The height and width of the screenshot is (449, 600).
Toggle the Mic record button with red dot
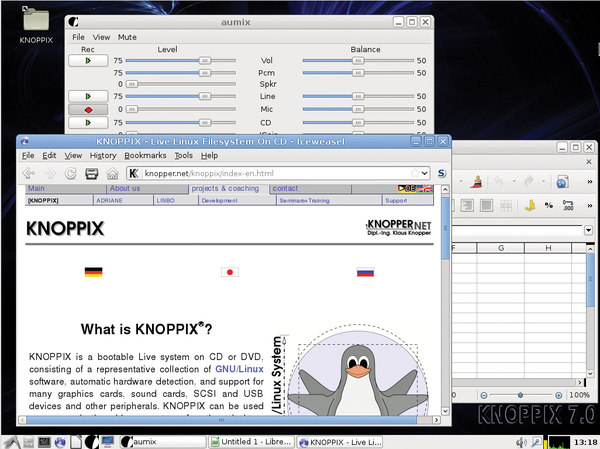[87, 109]
